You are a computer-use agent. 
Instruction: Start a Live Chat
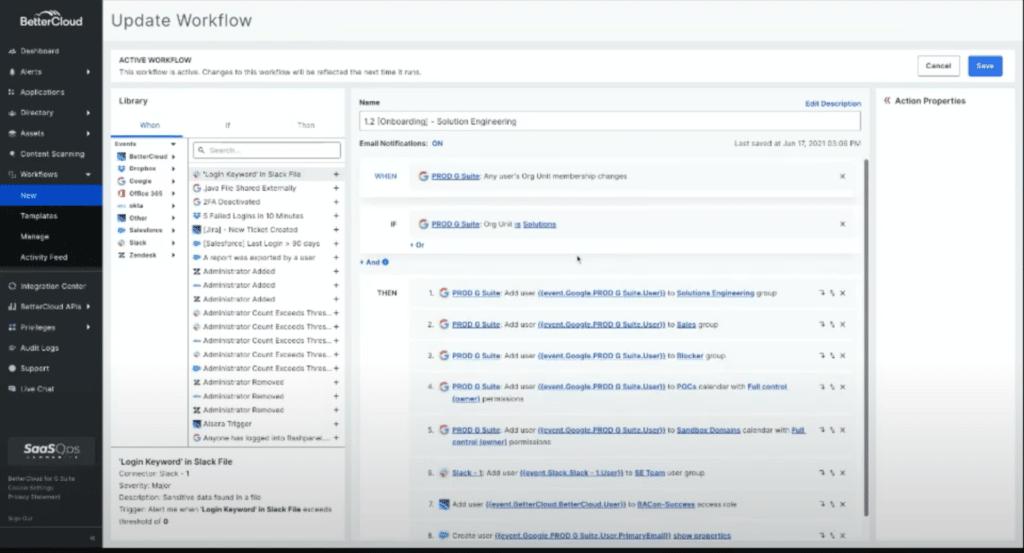click(37, 389)
